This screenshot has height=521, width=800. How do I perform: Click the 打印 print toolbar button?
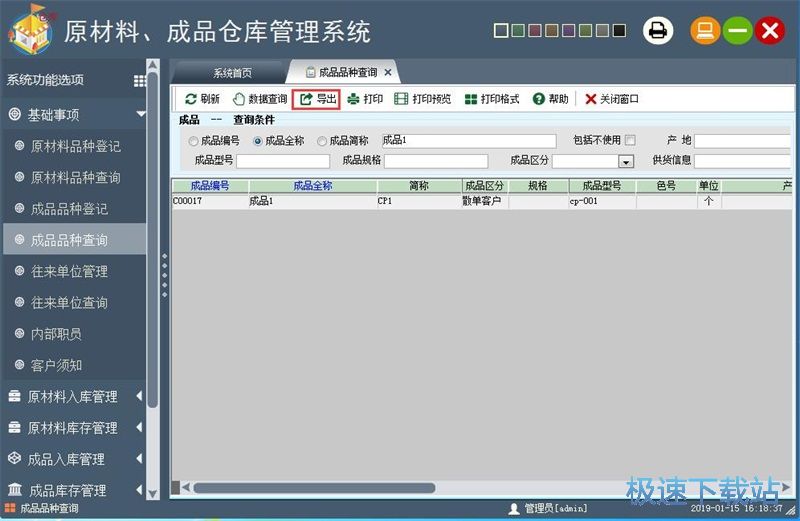(365, 99)
